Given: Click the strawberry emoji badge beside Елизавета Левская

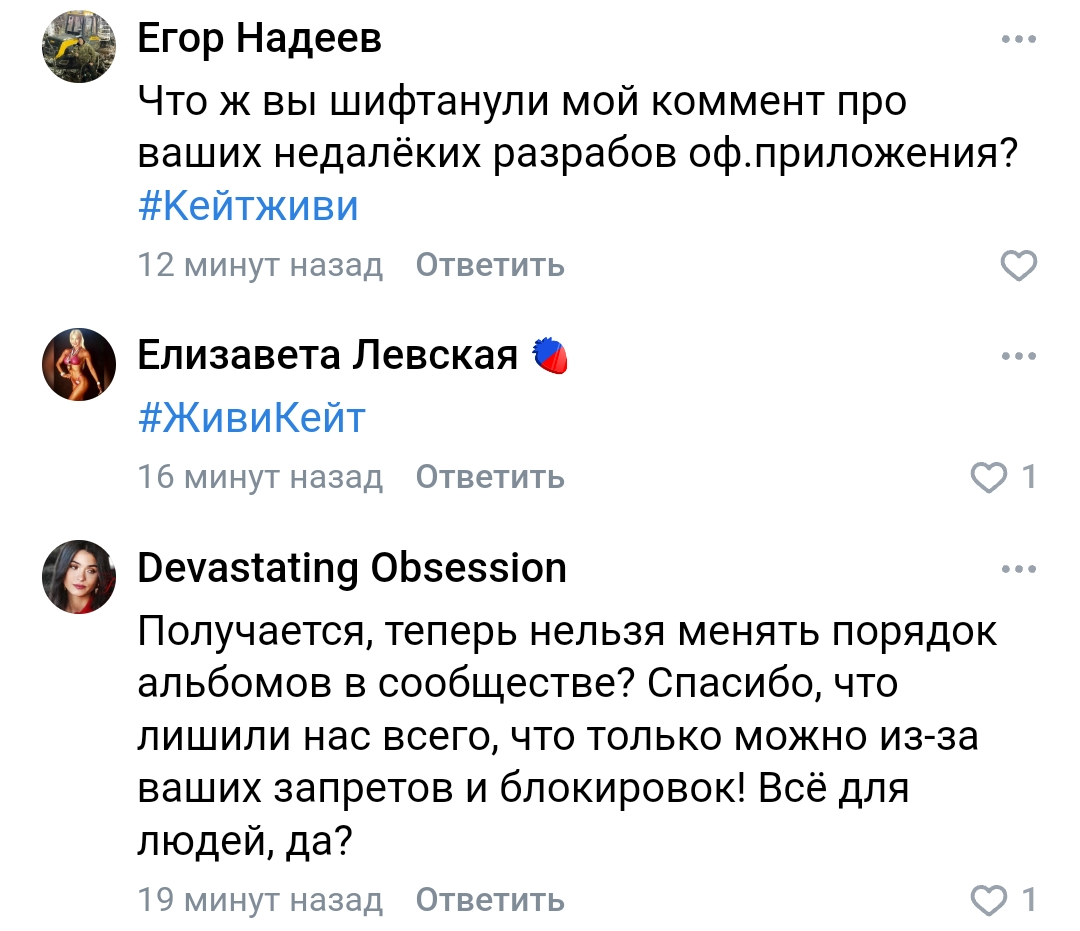Looking at the screenshot, I should (550, 356).
